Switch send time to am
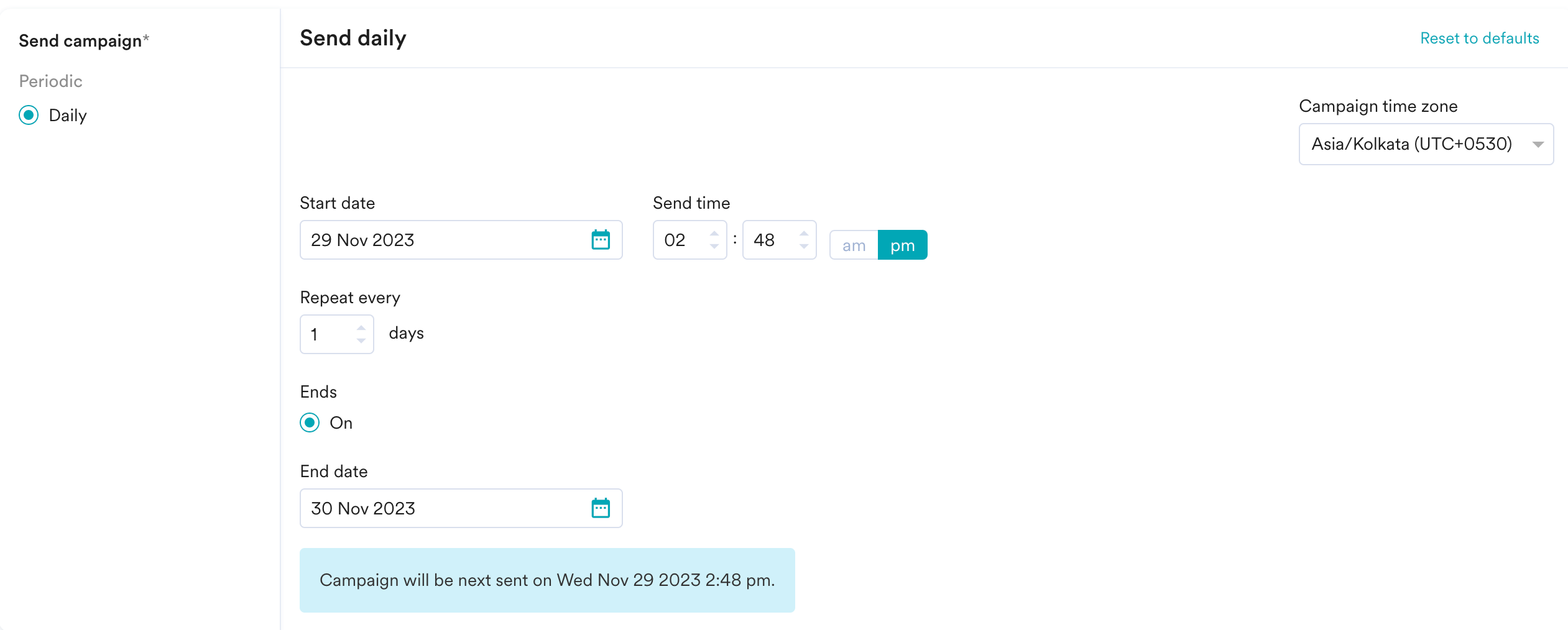Screen dimensions: 1568x630 (854, 245)
